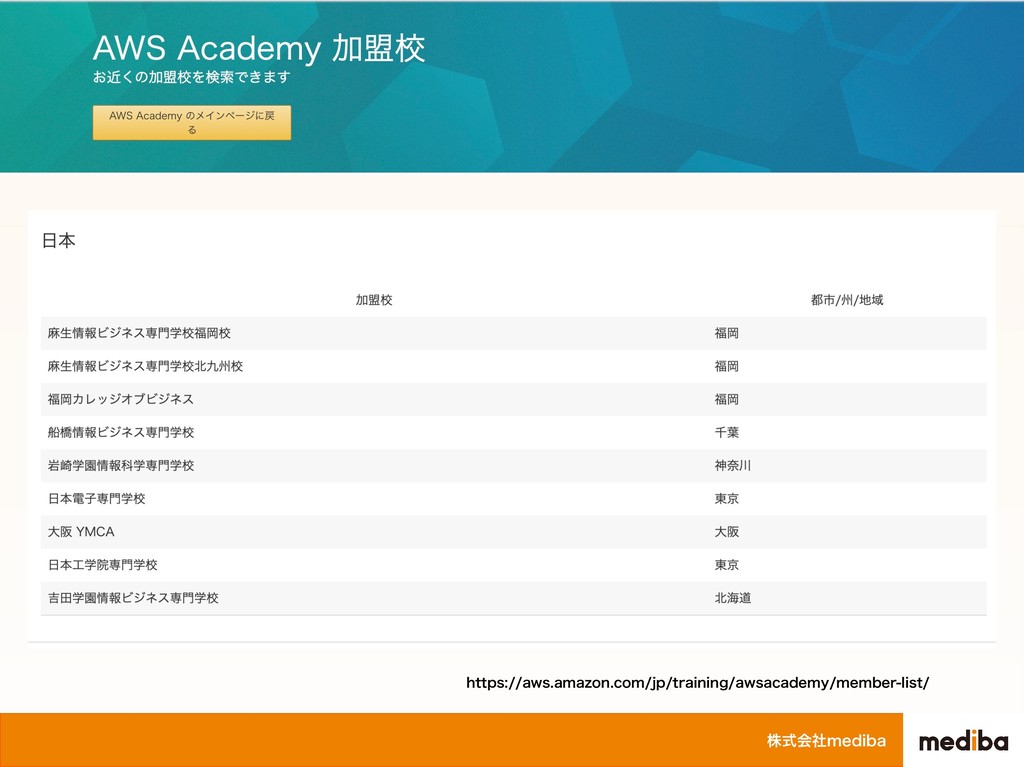Click 岩崎学園情報科学専門学校 school name
Viewport: 1024px width, 767px height.
[x=121, y=466]
